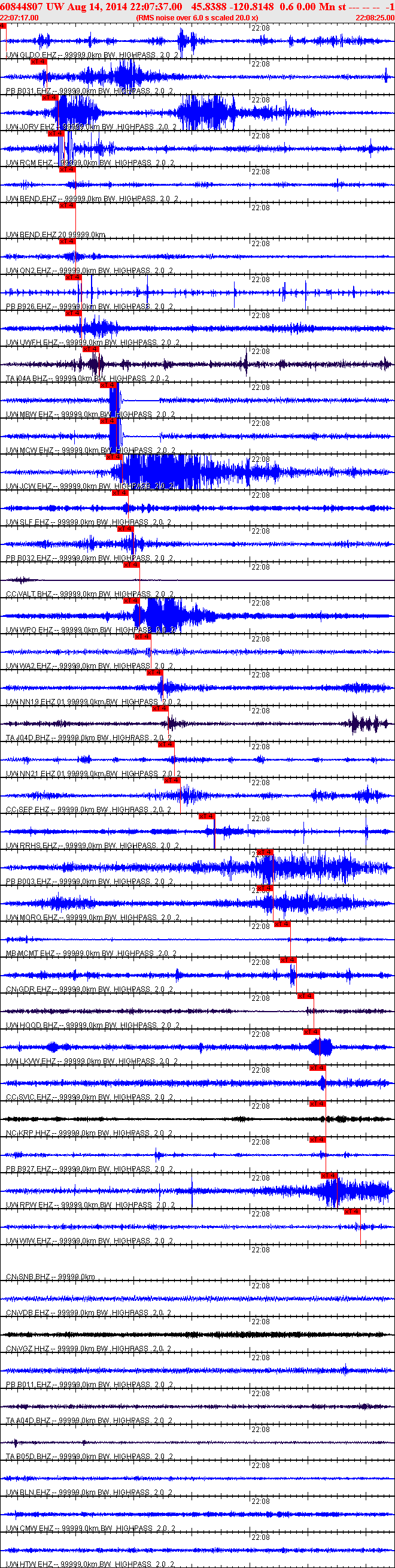
Task: Select the UW BEND EHZ 20 label
Action: point(56,234)
